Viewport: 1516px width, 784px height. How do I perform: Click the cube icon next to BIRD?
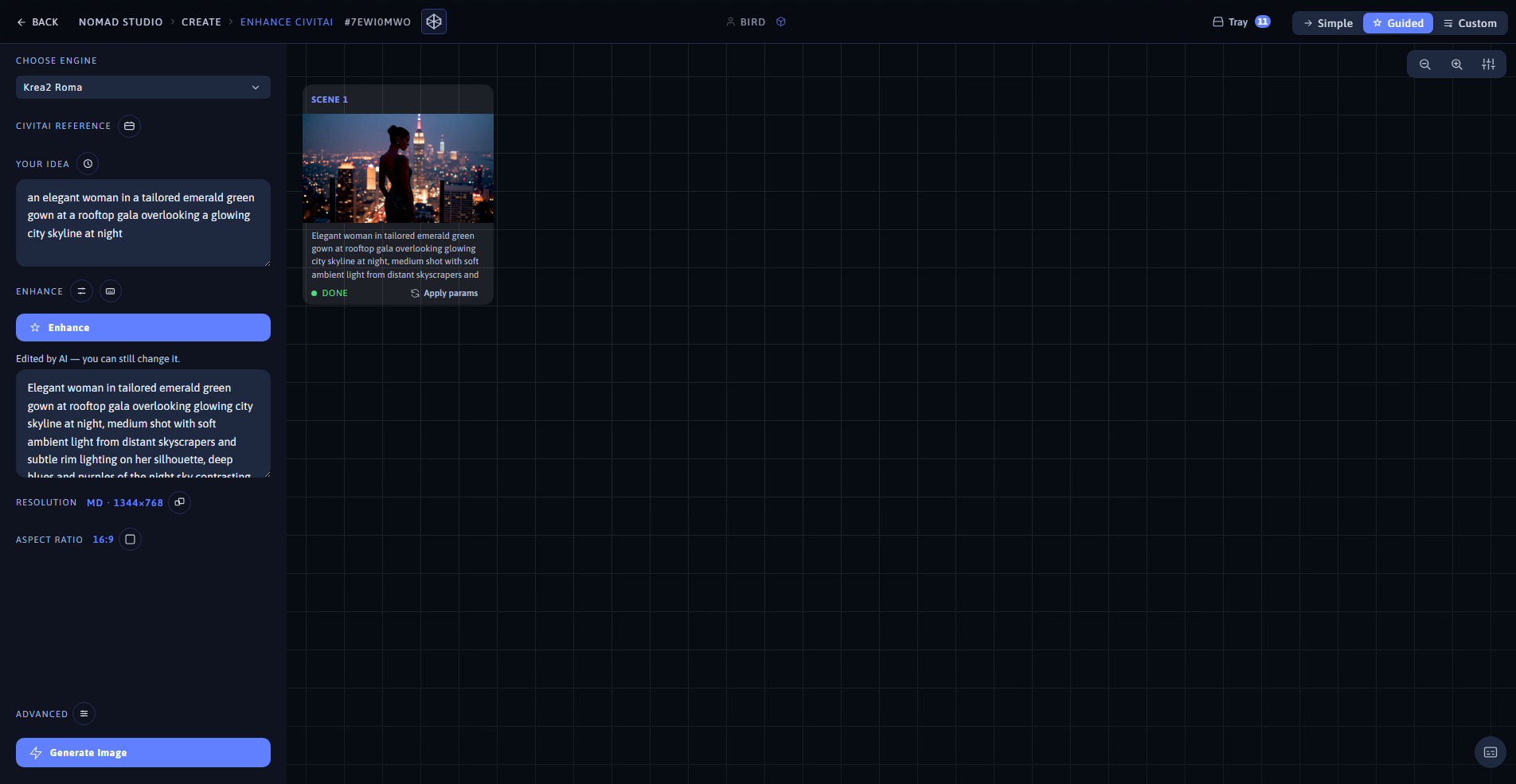pyautogui.click(x=781, y=22)
